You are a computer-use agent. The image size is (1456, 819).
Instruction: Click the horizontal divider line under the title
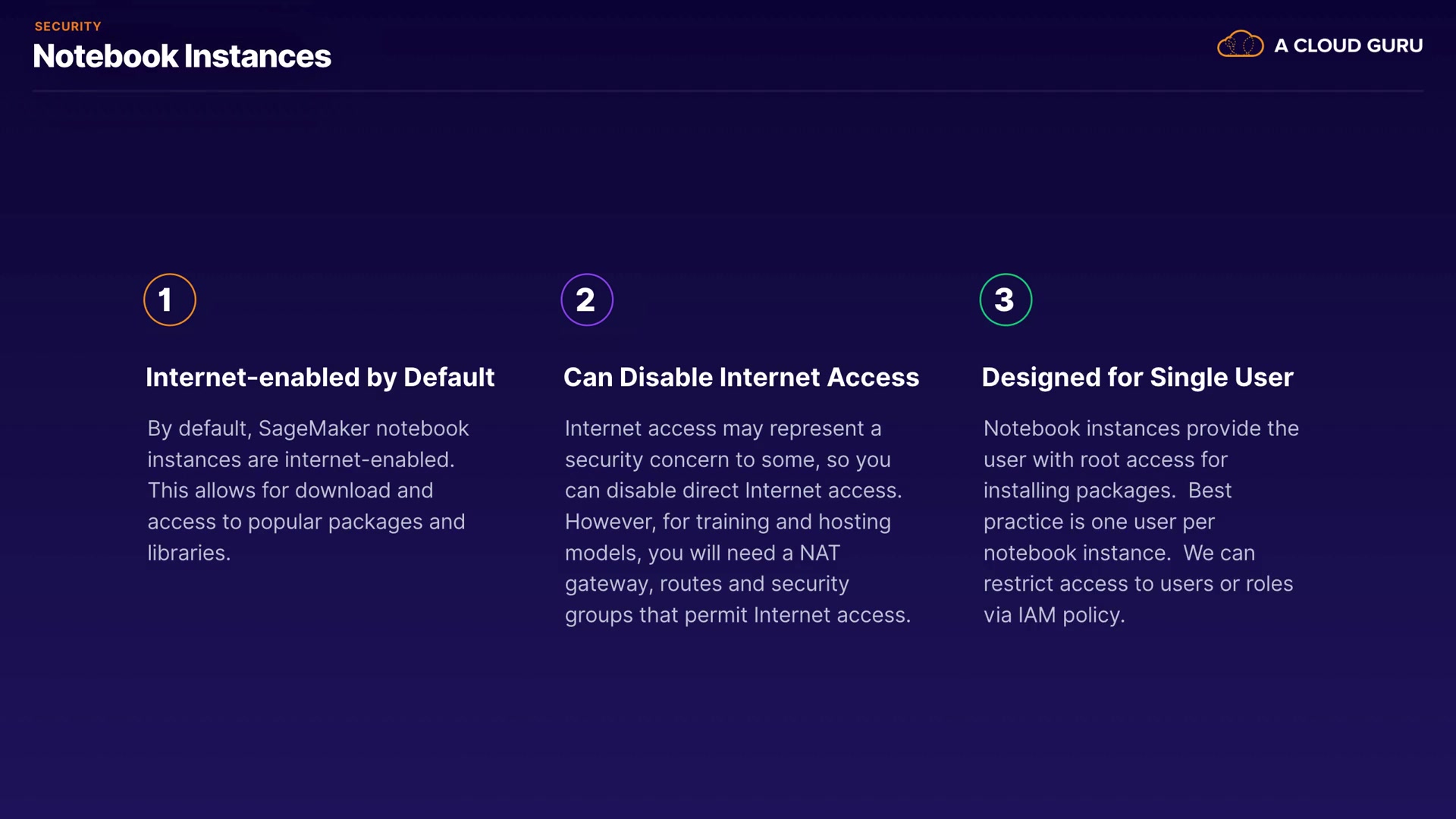pyautogui.click(x=728, y=91)
